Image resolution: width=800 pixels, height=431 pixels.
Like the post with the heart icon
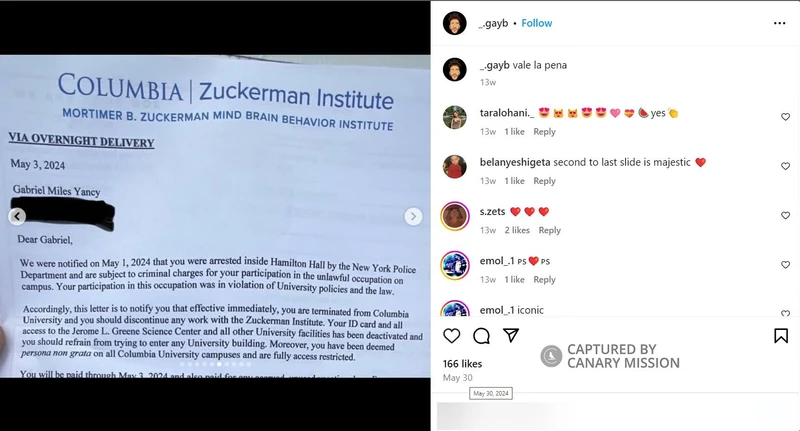(452, 336)
